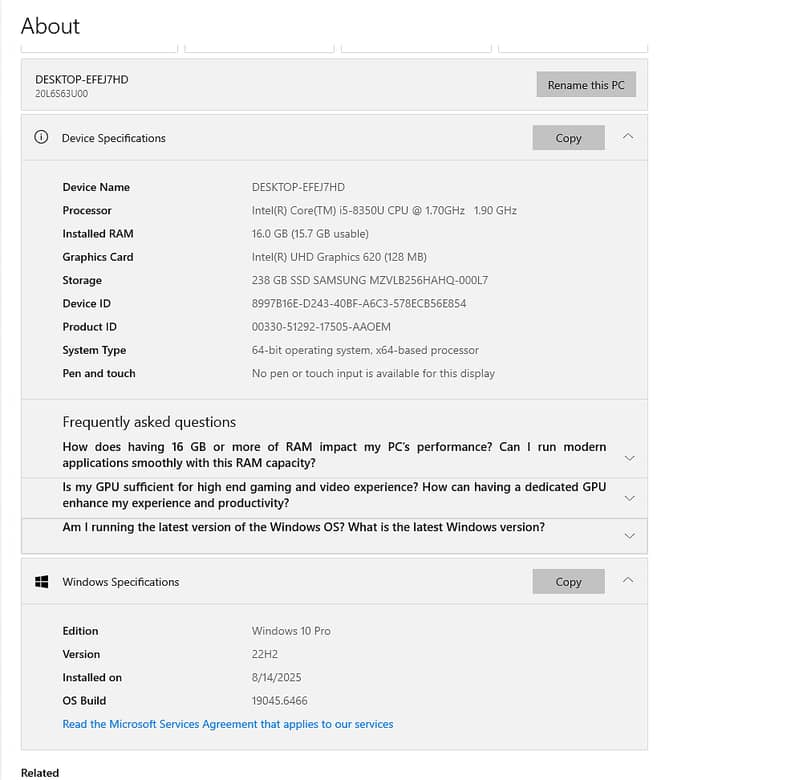Click the Windows logo icon
This screenshot has width=799, height=780.
click(41, 582)
